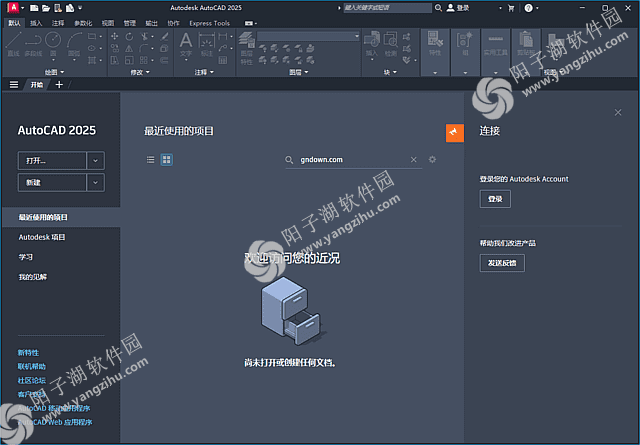This screenshot has height=445, width=640.
Task: Select the 圆 (Circle) tool
Action: click(53, 44)
